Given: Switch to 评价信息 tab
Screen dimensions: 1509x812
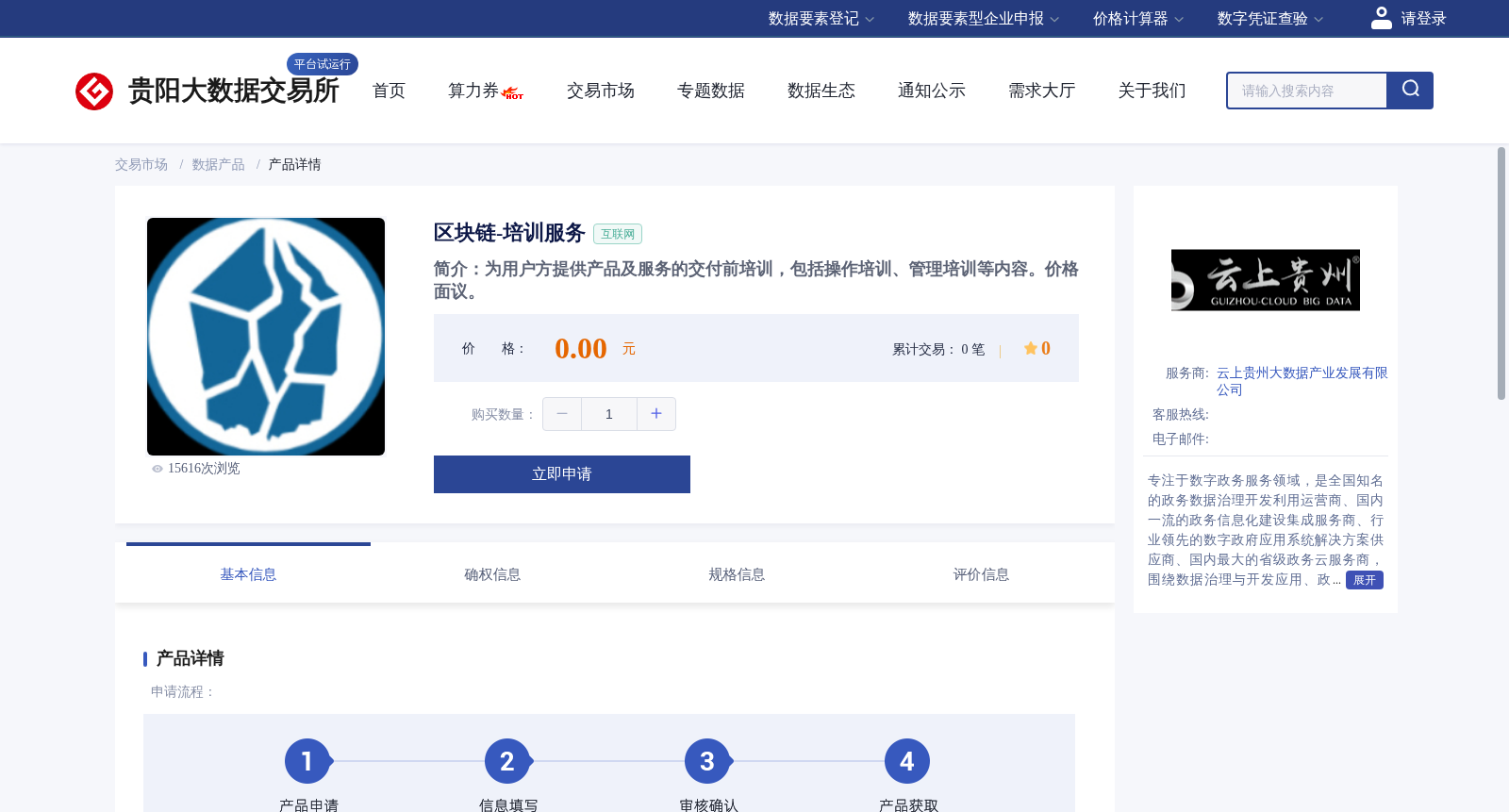Looking at the screenshot, I should [x=981, y=574].
